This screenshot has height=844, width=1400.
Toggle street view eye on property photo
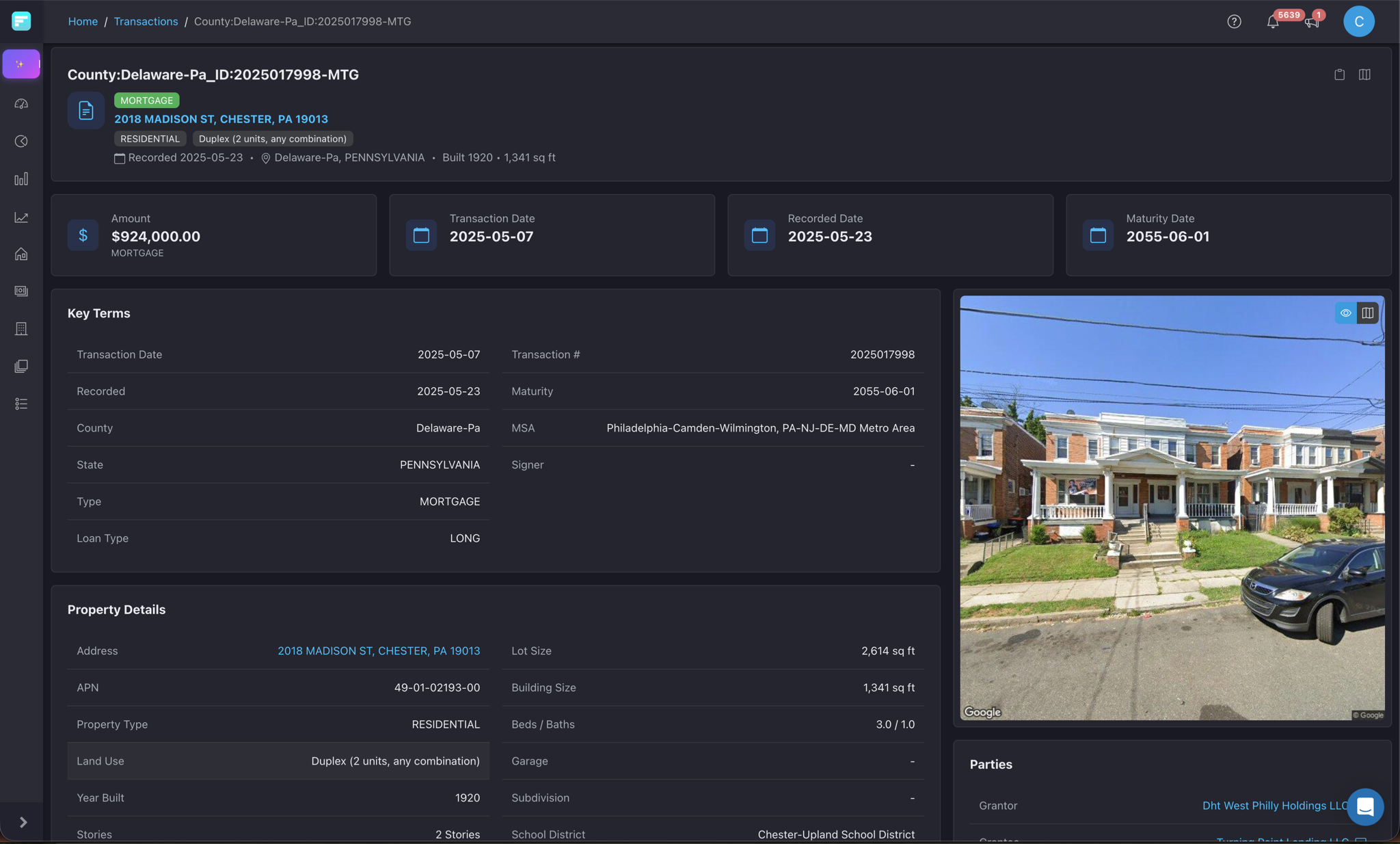coord(1345,313)
